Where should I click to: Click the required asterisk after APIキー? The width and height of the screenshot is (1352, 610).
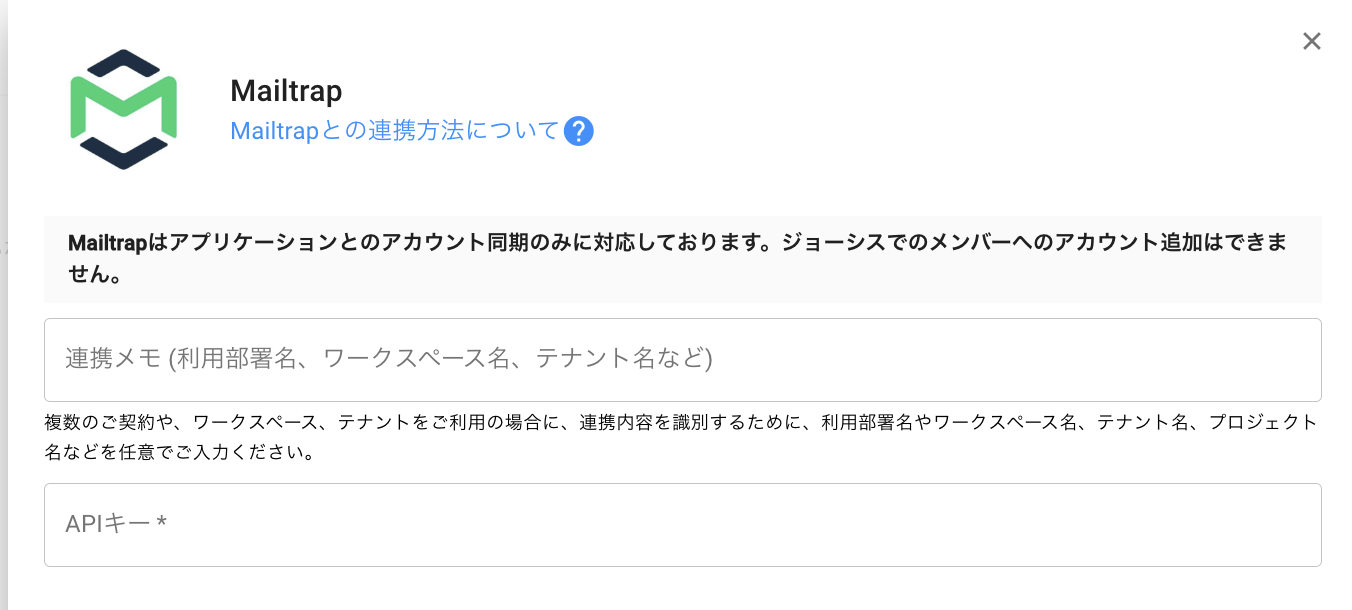click(x=162, y=522)
